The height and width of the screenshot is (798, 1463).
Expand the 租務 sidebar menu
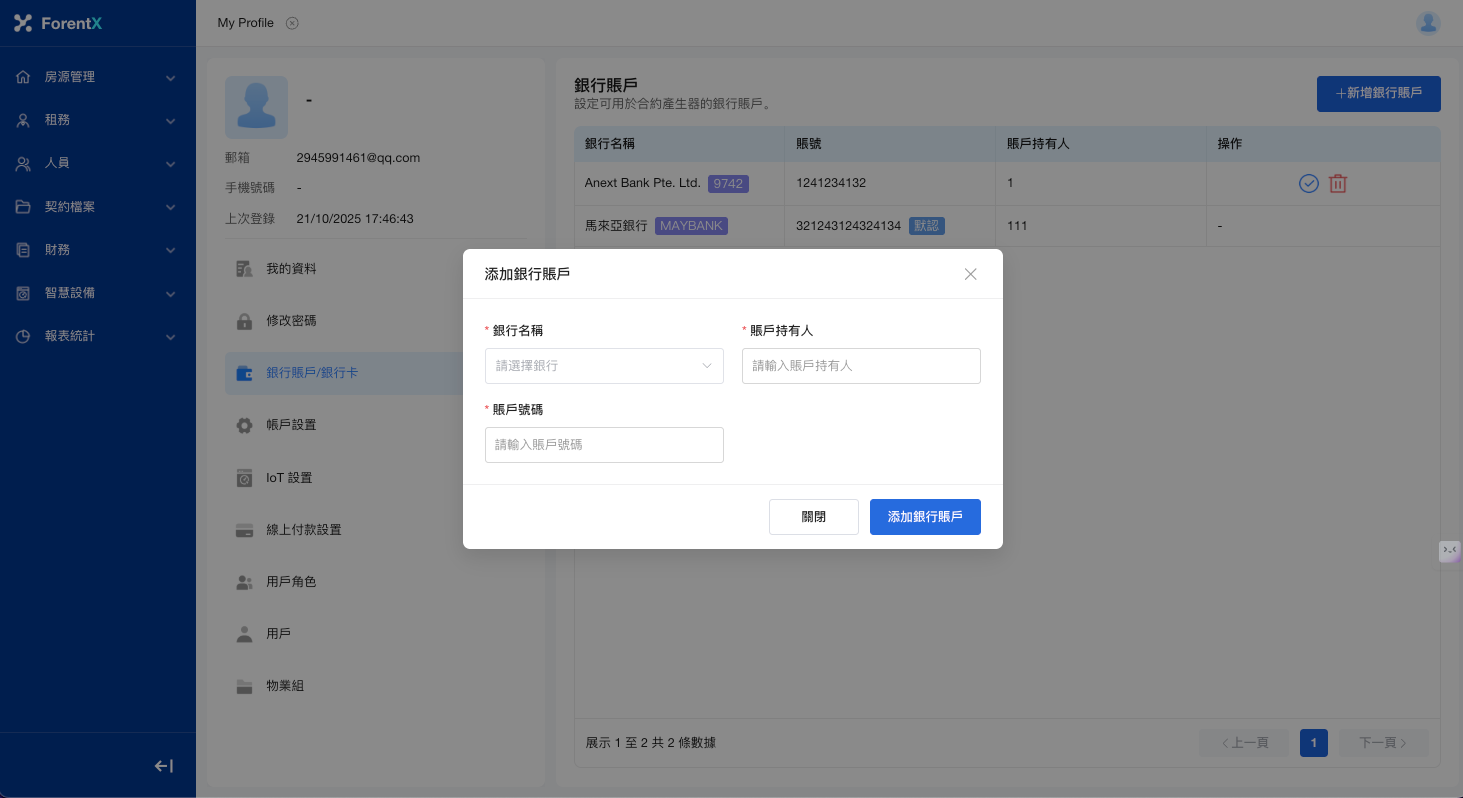96,120
